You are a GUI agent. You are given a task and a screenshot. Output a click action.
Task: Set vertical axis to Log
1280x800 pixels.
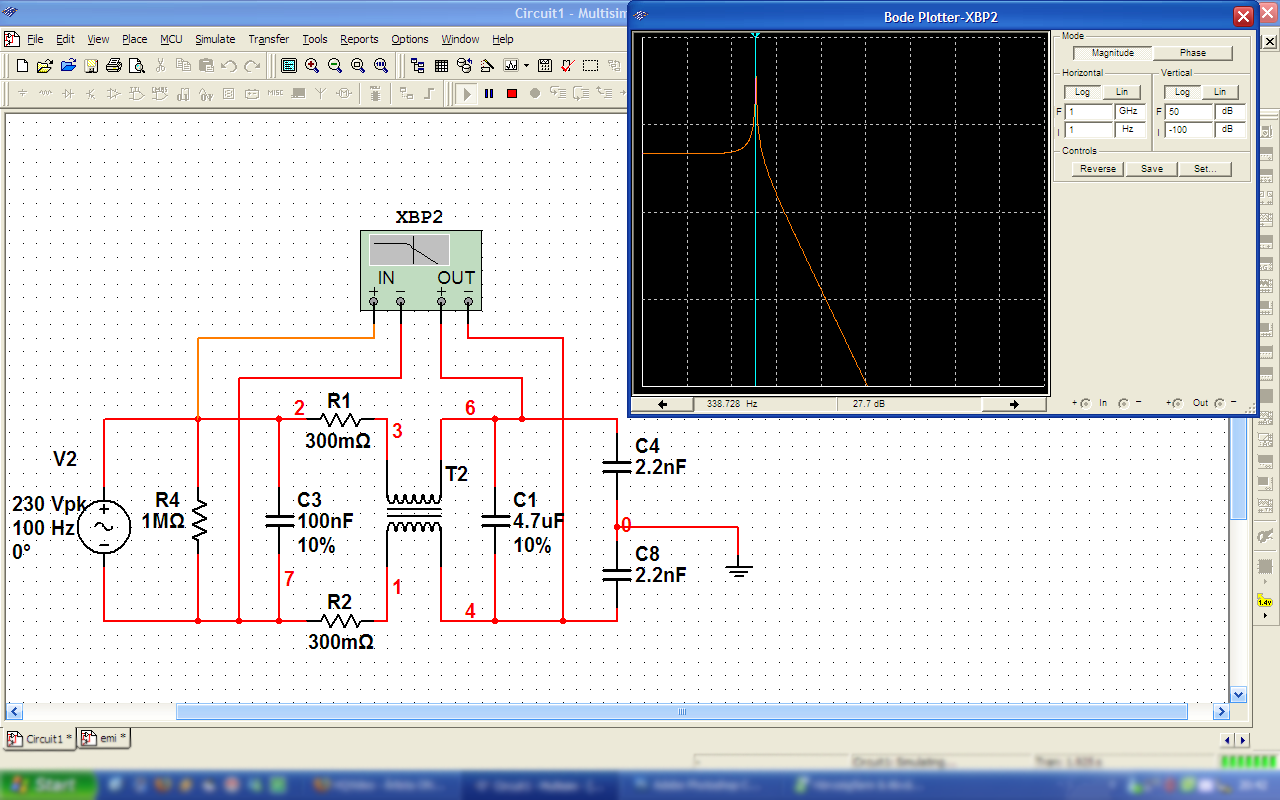(1182, 92)
